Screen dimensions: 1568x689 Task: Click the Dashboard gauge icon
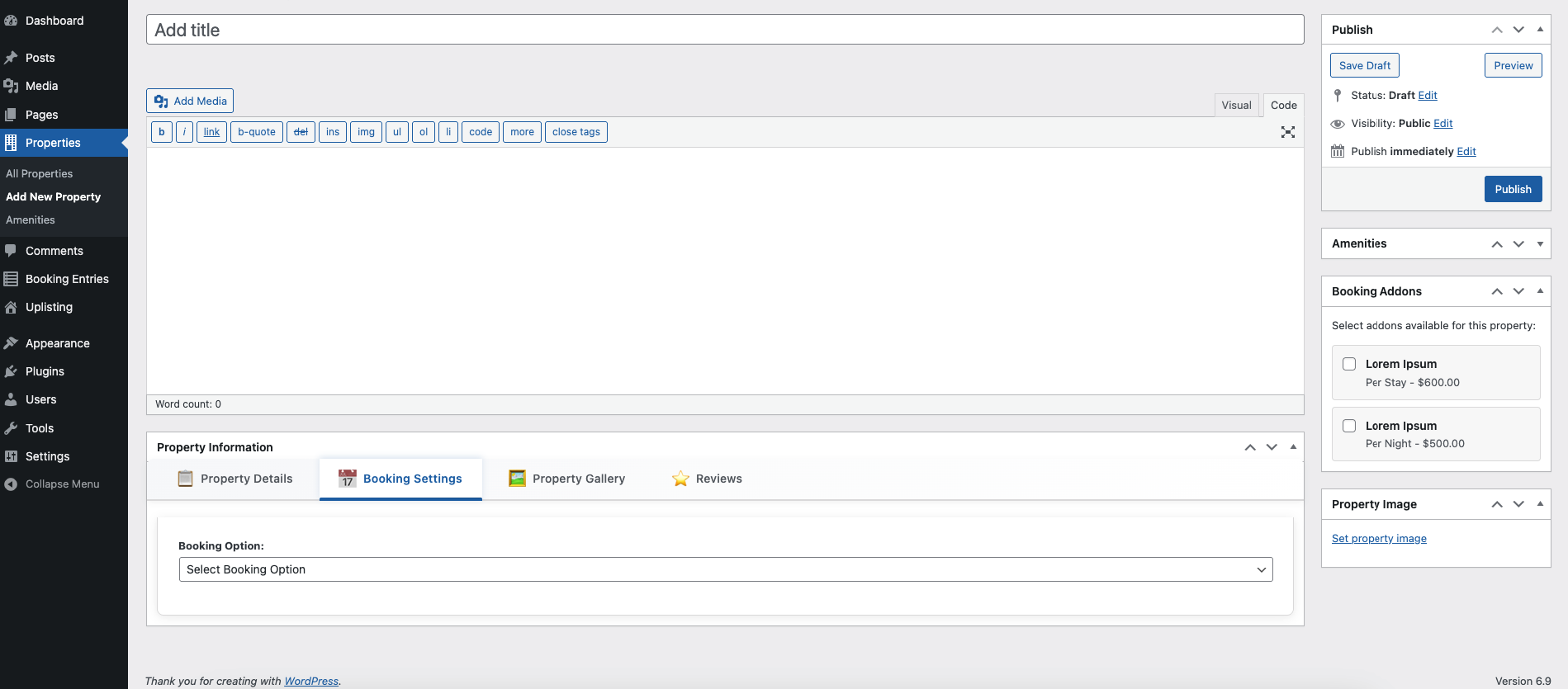point(11,21)
